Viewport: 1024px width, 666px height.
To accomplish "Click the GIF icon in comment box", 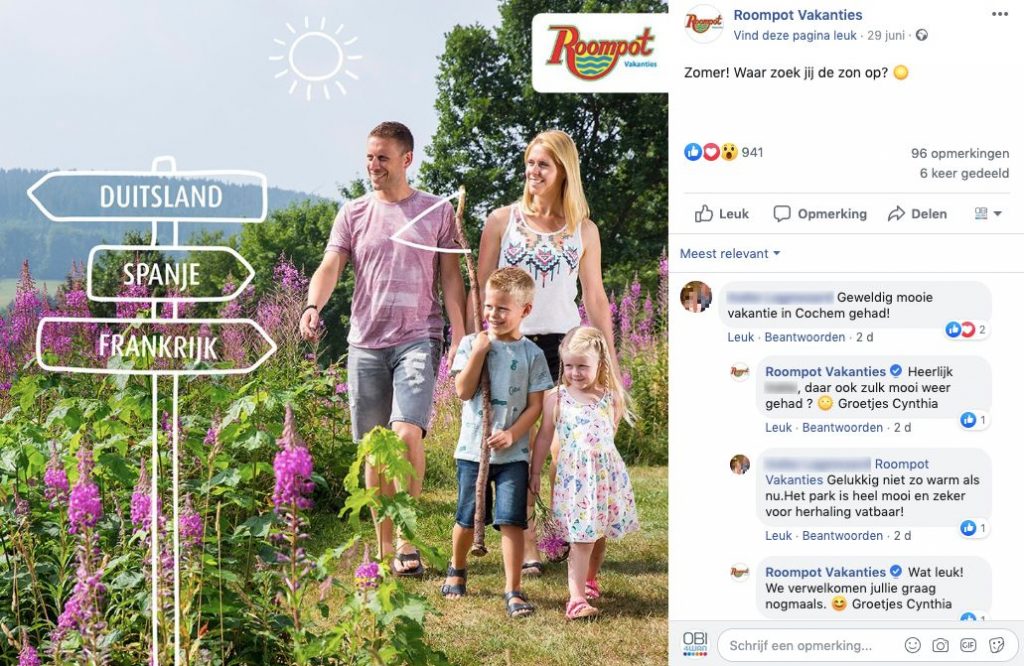I will [x=968, y=645].
